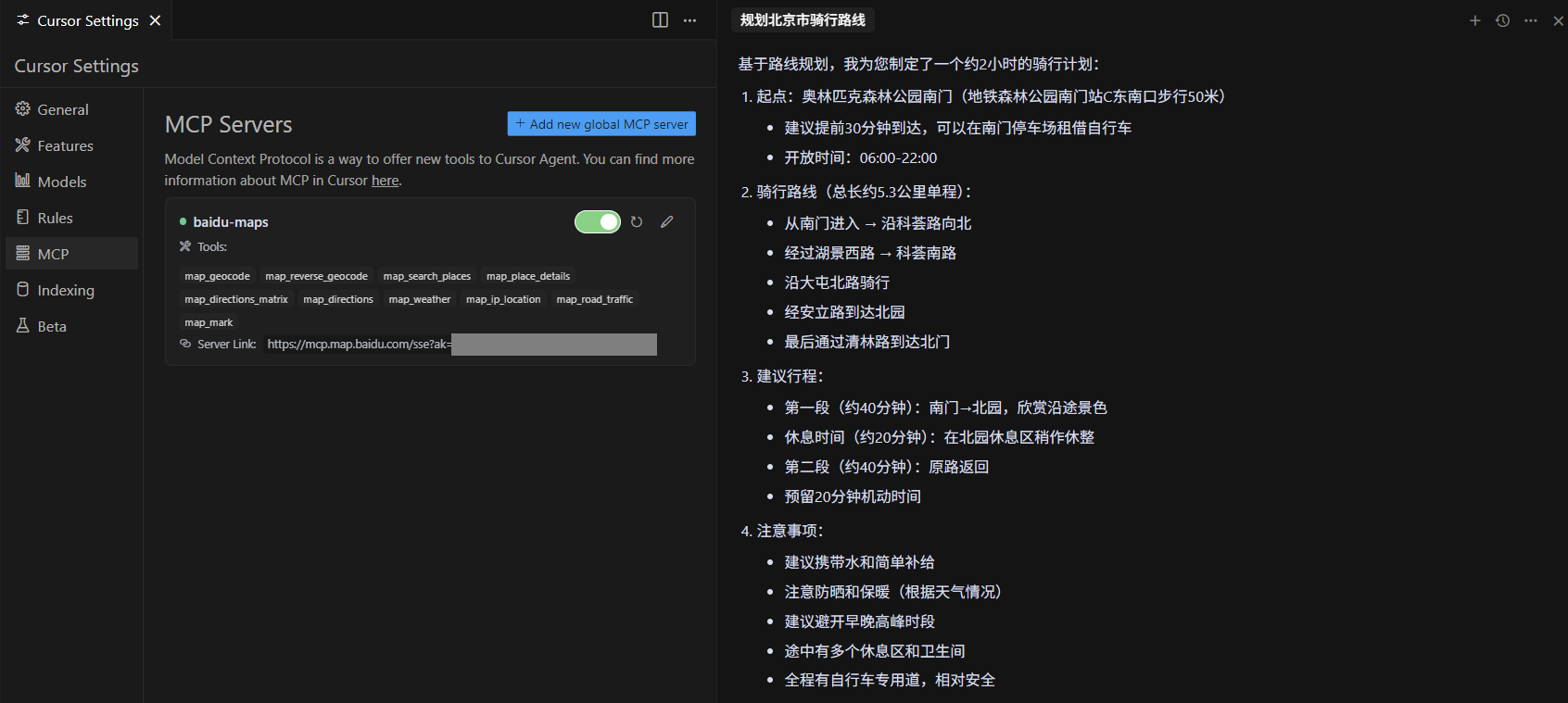
Task: Click the Server Link URL field
Action: click(461, 345)
